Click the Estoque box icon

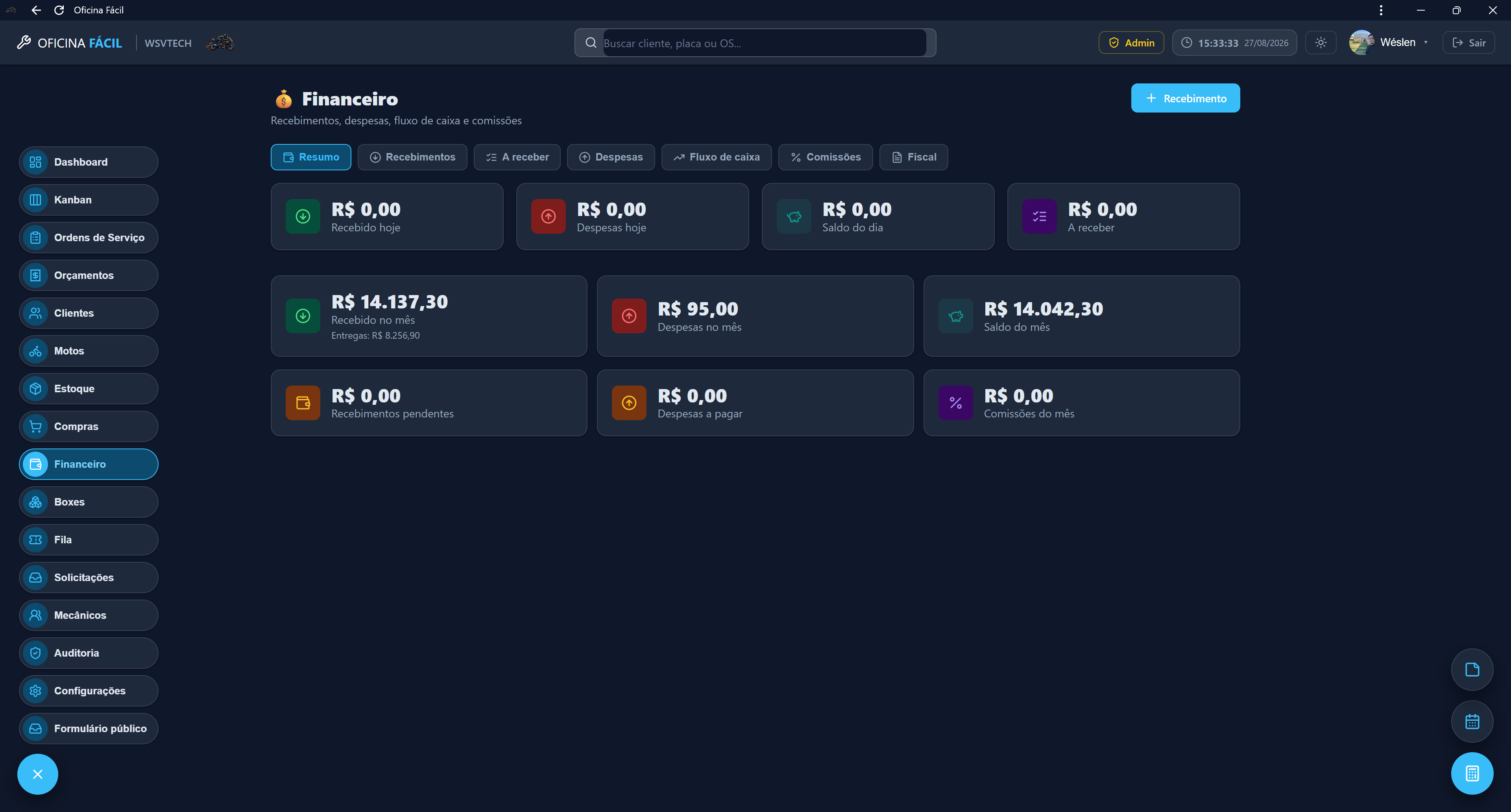(35, 389)
